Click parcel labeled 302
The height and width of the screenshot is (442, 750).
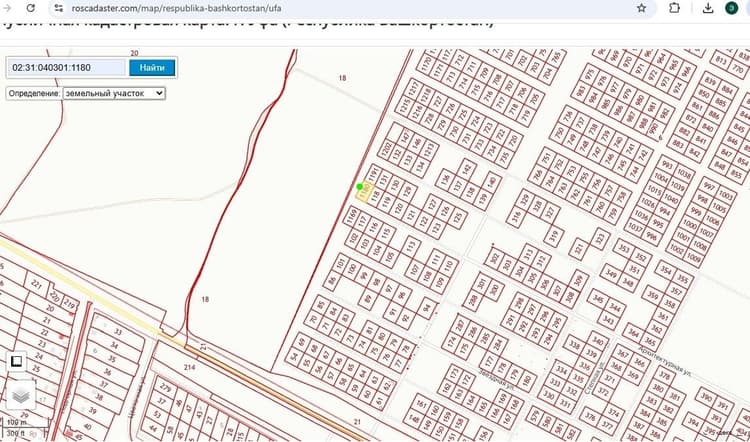pyautogui.click(x=495, y=258)
